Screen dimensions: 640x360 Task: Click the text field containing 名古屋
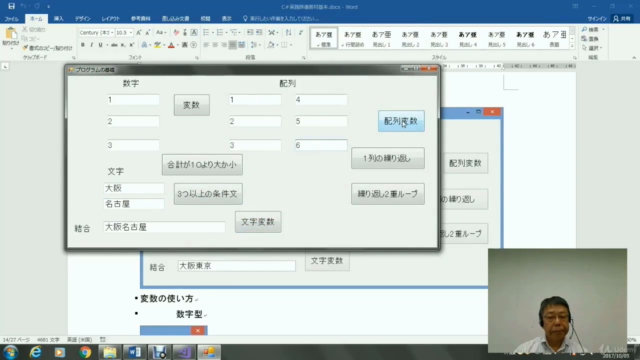pyautogui.click(x=134, y=204)
